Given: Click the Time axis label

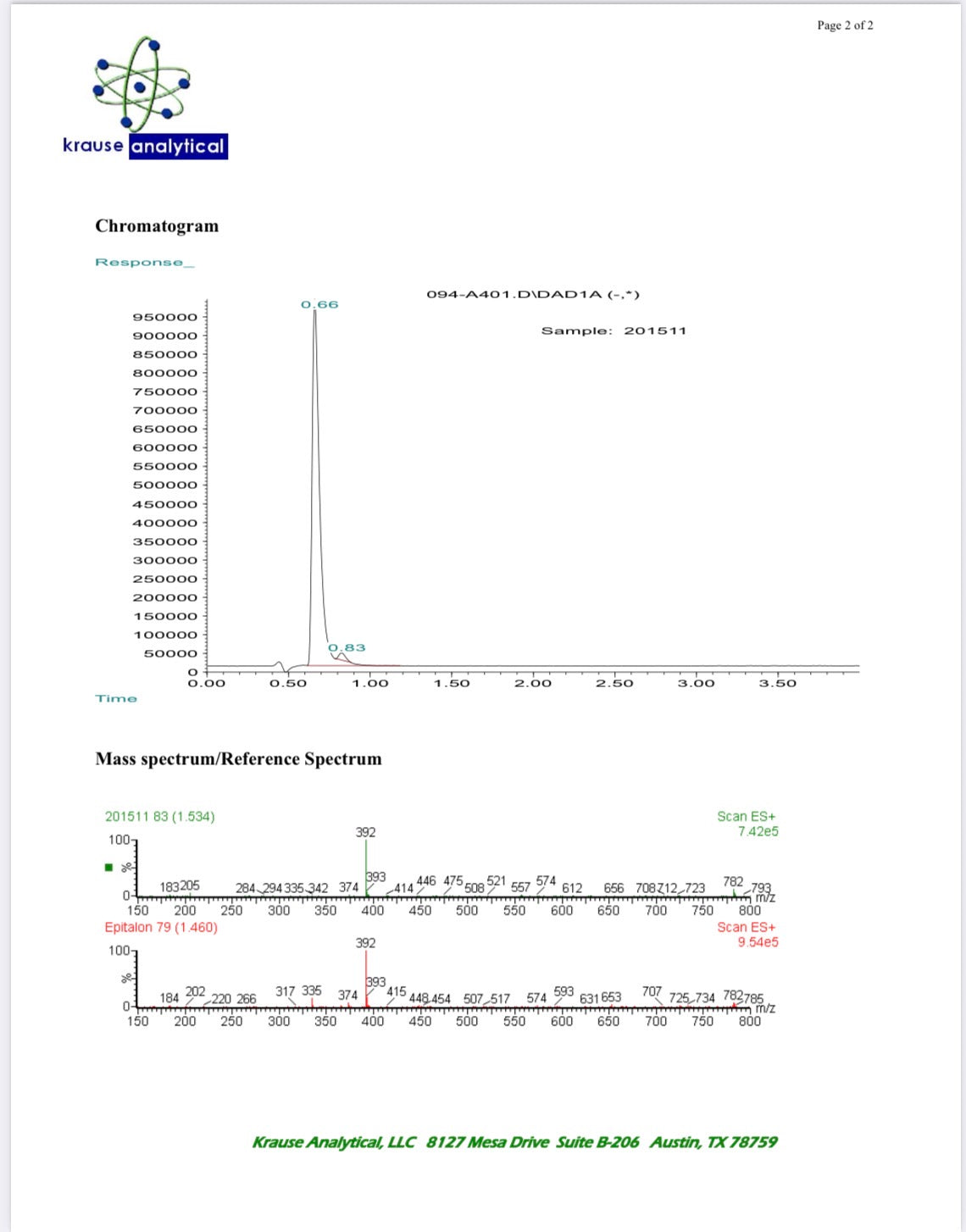Looking at the screenshot, I should pos(116,698).
